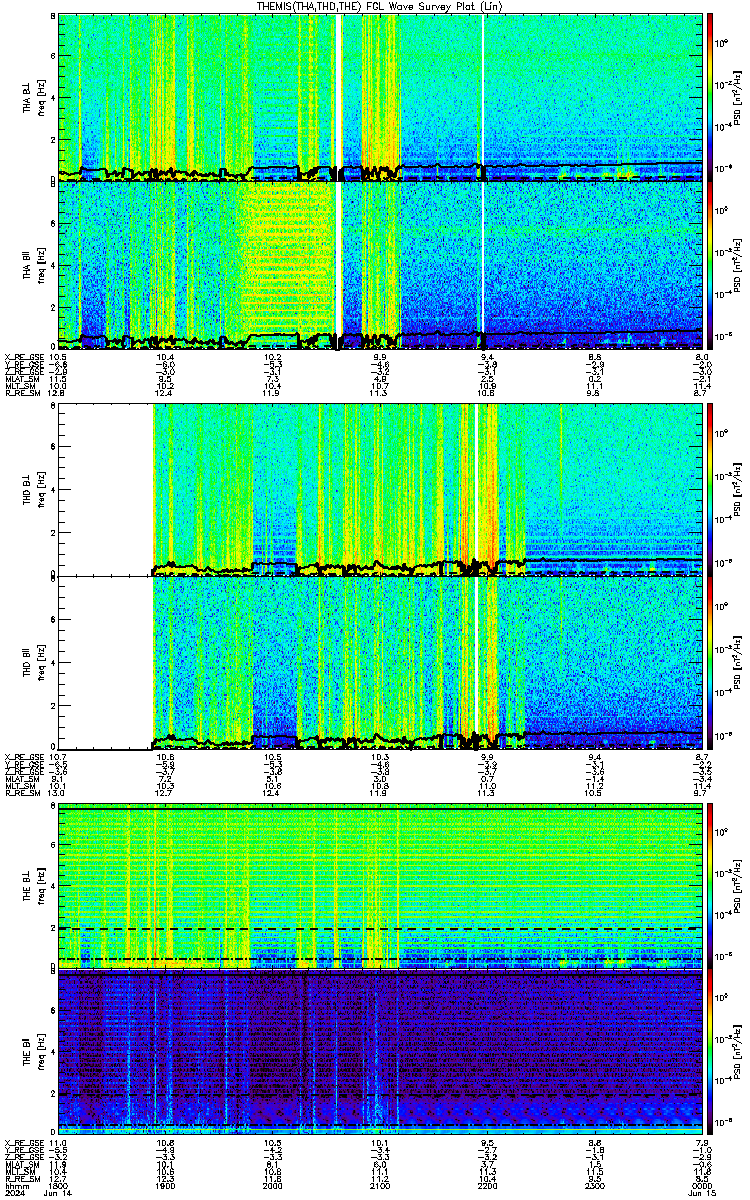Click the Jun 14 date label
Image resolution: width=750 pixels, height=1200 pixels.
pos(59,1193)
